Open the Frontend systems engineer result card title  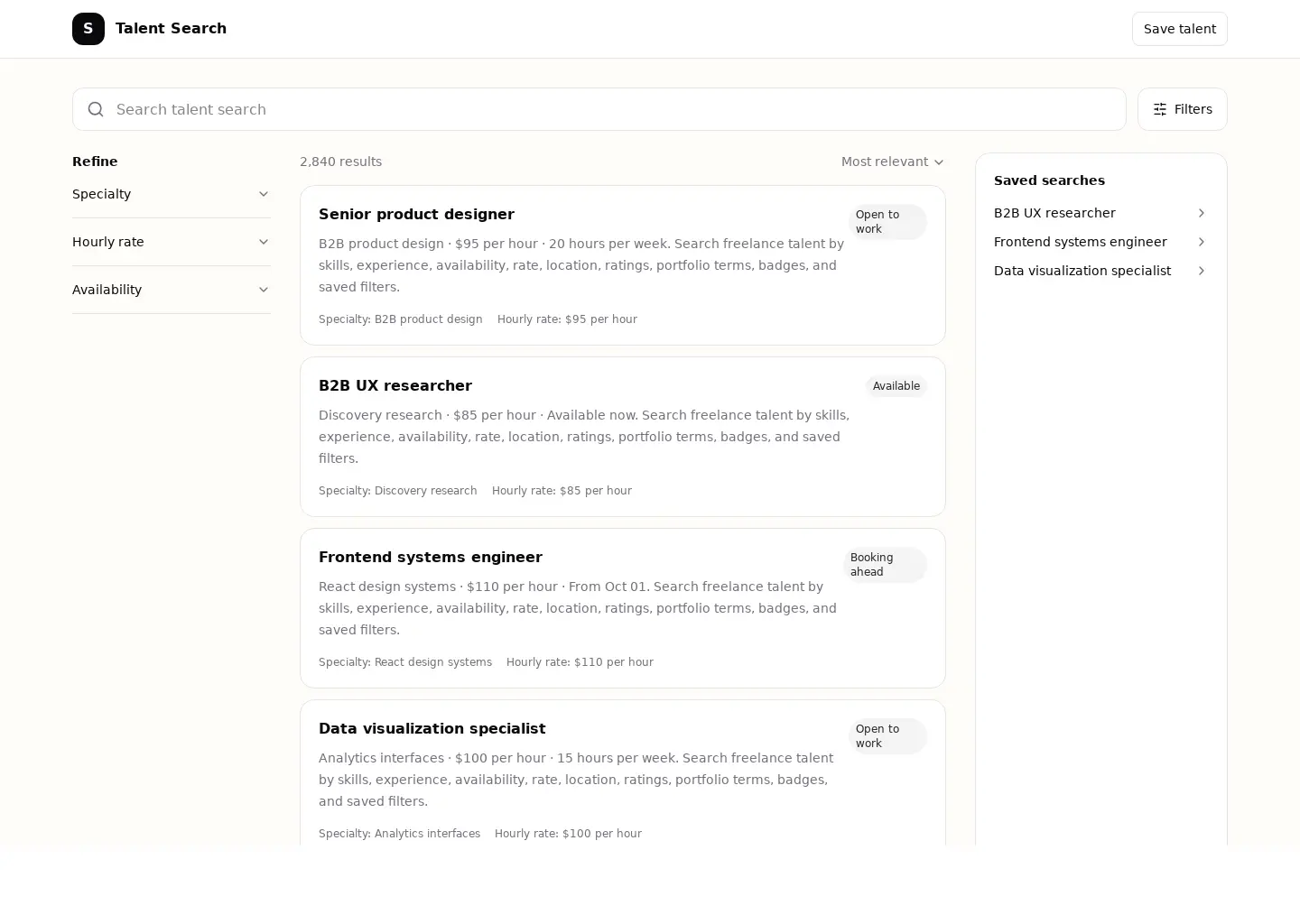tap(431, 557)
